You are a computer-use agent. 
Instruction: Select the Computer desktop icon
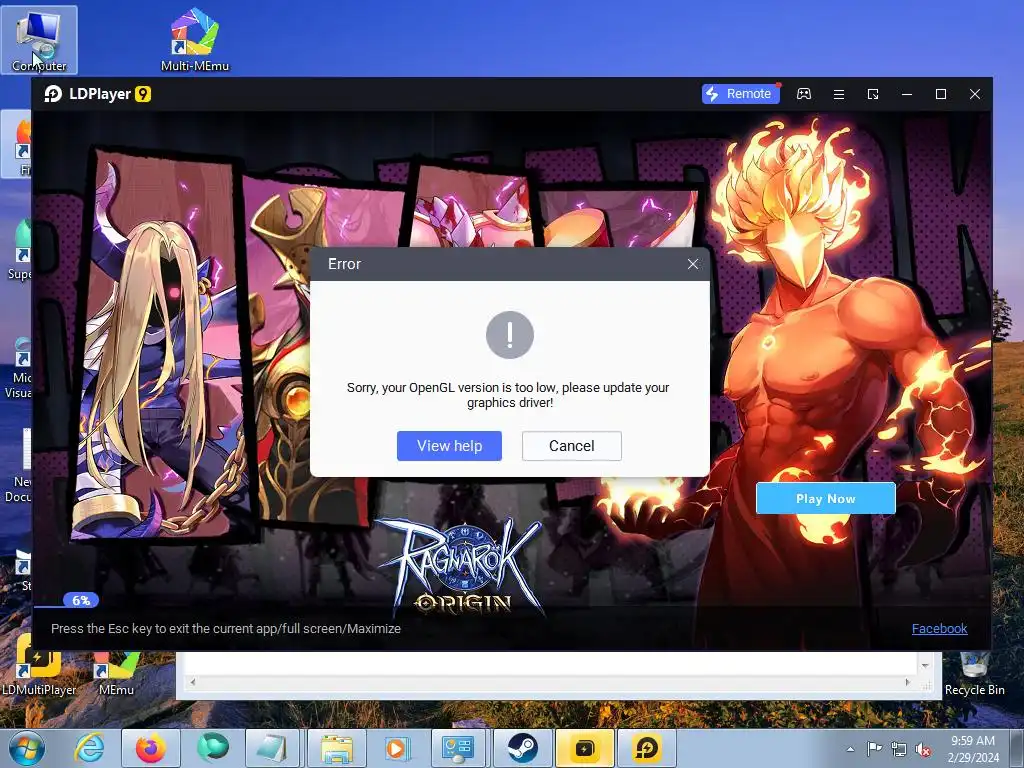pos(39,40)
